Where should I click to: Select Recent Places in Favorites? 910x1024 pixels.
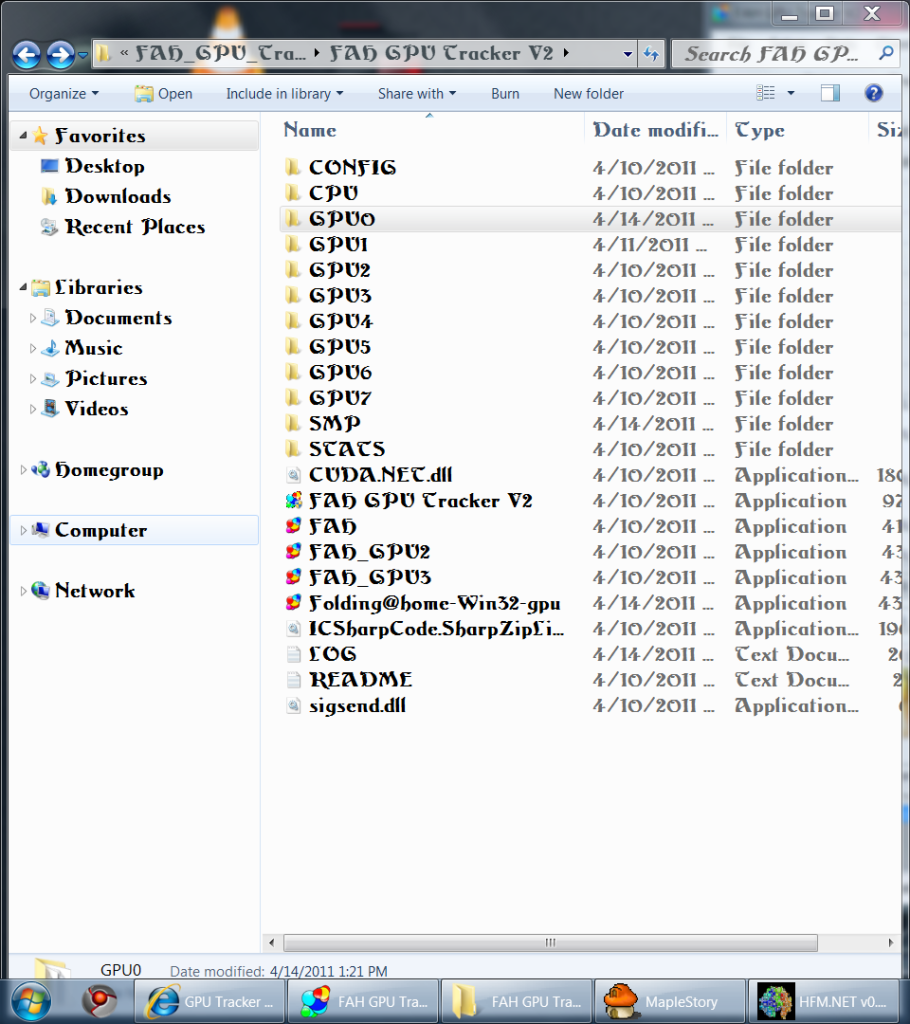click(123, 227)
